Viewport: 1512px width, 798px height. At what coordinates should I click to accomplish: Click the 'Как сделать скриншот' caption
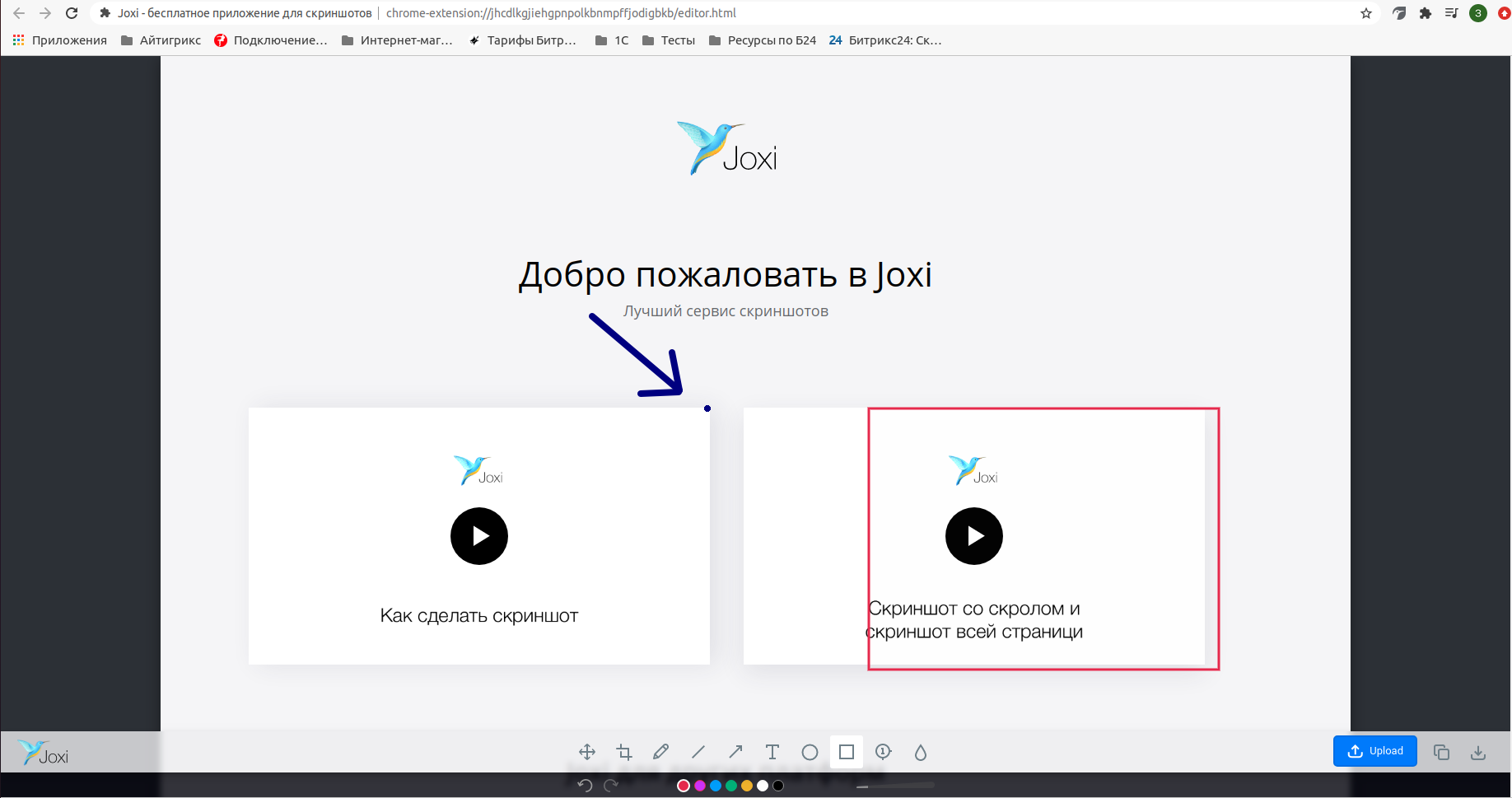[x=479, y=616]
